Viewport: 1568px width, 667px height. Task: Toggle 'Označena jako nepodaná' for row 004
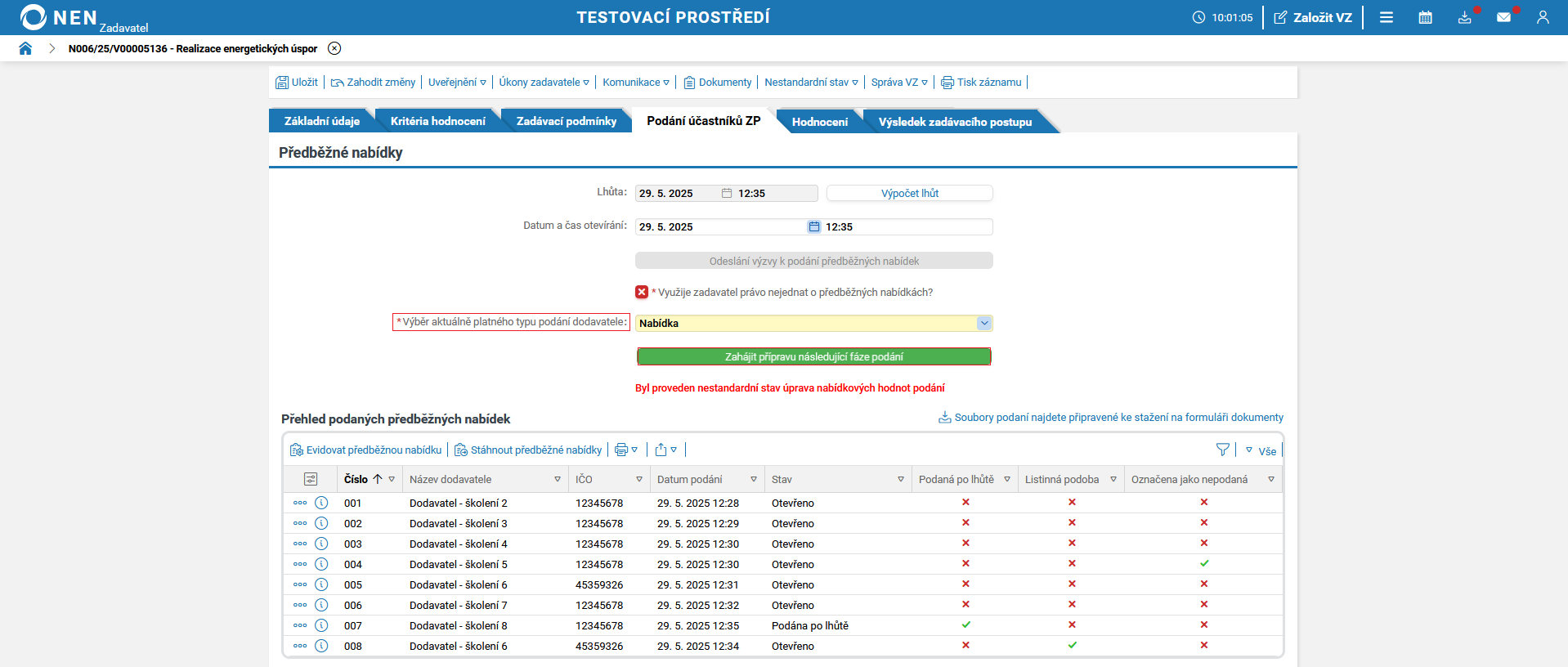[1203, 564]
